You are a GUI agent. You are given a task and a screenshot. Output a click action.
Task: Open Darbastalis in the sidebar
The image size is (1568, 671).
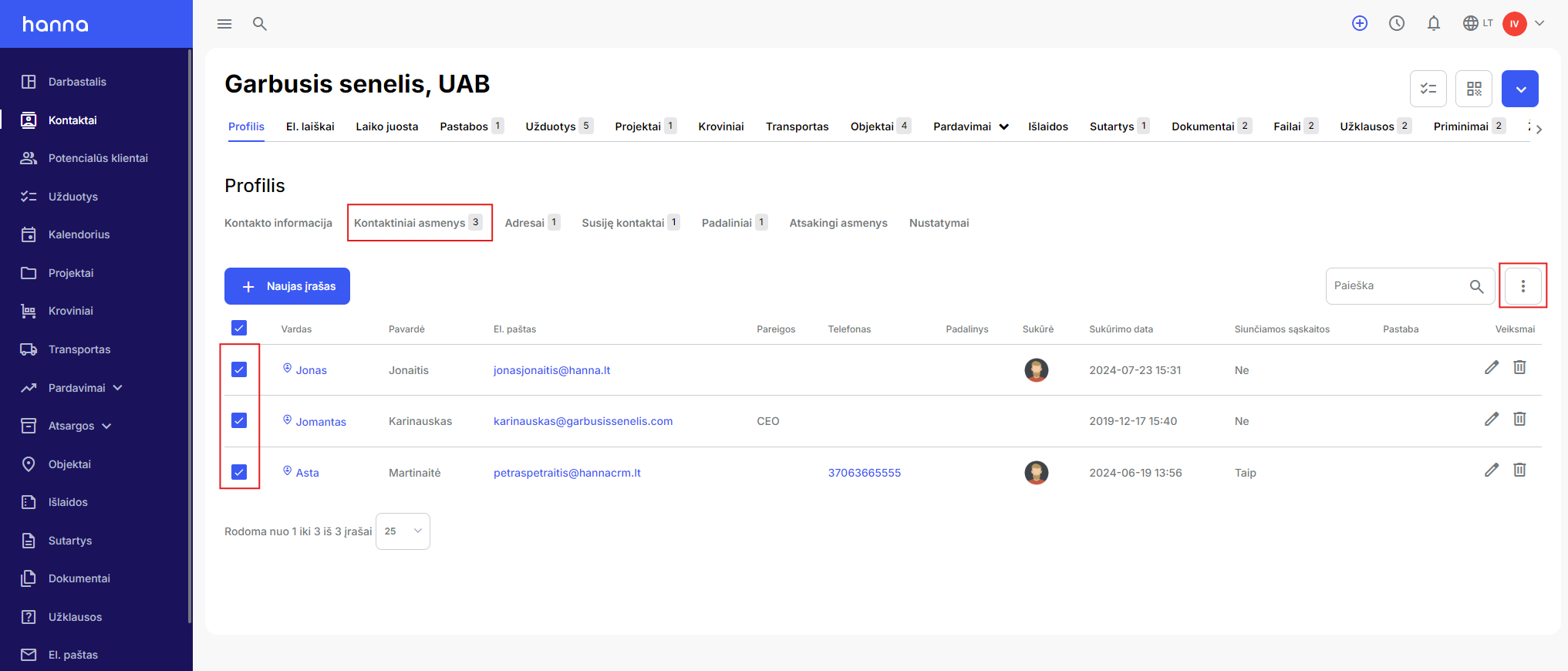pos(77,82)
